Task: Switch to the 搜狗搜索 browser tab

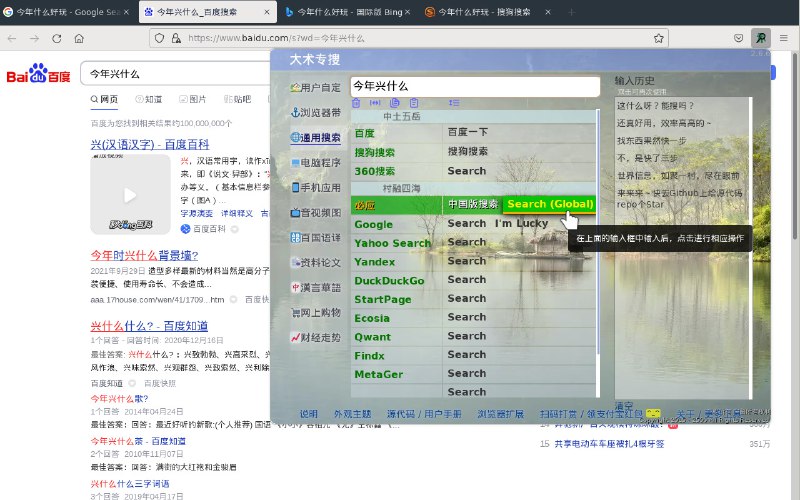Action: tap(485, 12)
